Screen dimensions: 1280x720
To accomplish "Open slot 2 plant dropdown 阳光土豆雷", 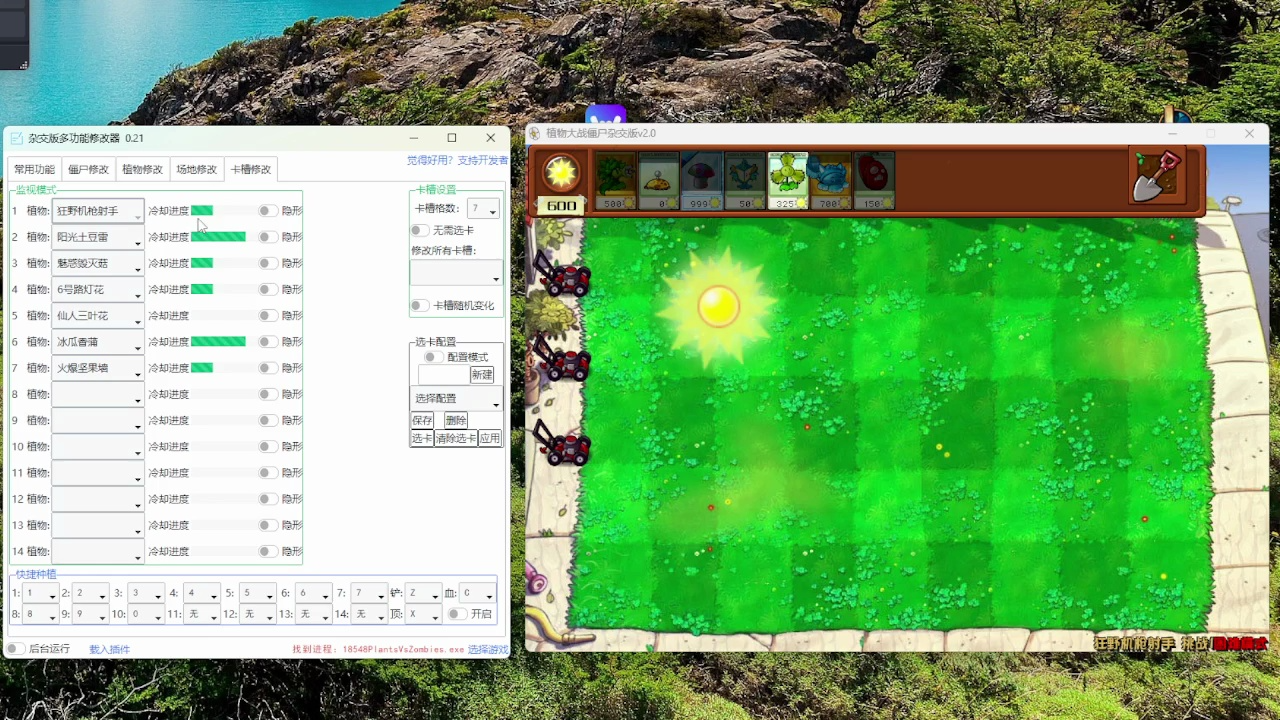I will pyautogui.click(x=98, y=237).
